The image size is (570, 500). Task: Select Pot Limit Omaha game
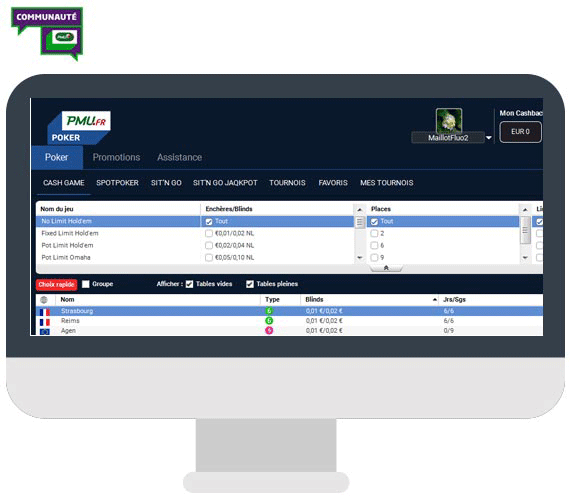(x=118, y=257)
